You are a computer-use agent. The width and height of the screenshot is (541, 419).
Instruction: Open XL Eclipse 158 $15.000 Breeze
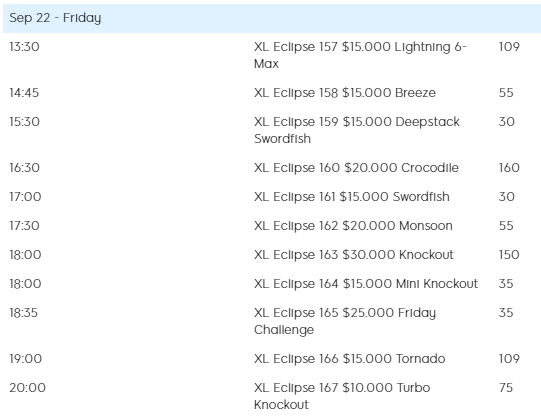(x=345, y=93)
